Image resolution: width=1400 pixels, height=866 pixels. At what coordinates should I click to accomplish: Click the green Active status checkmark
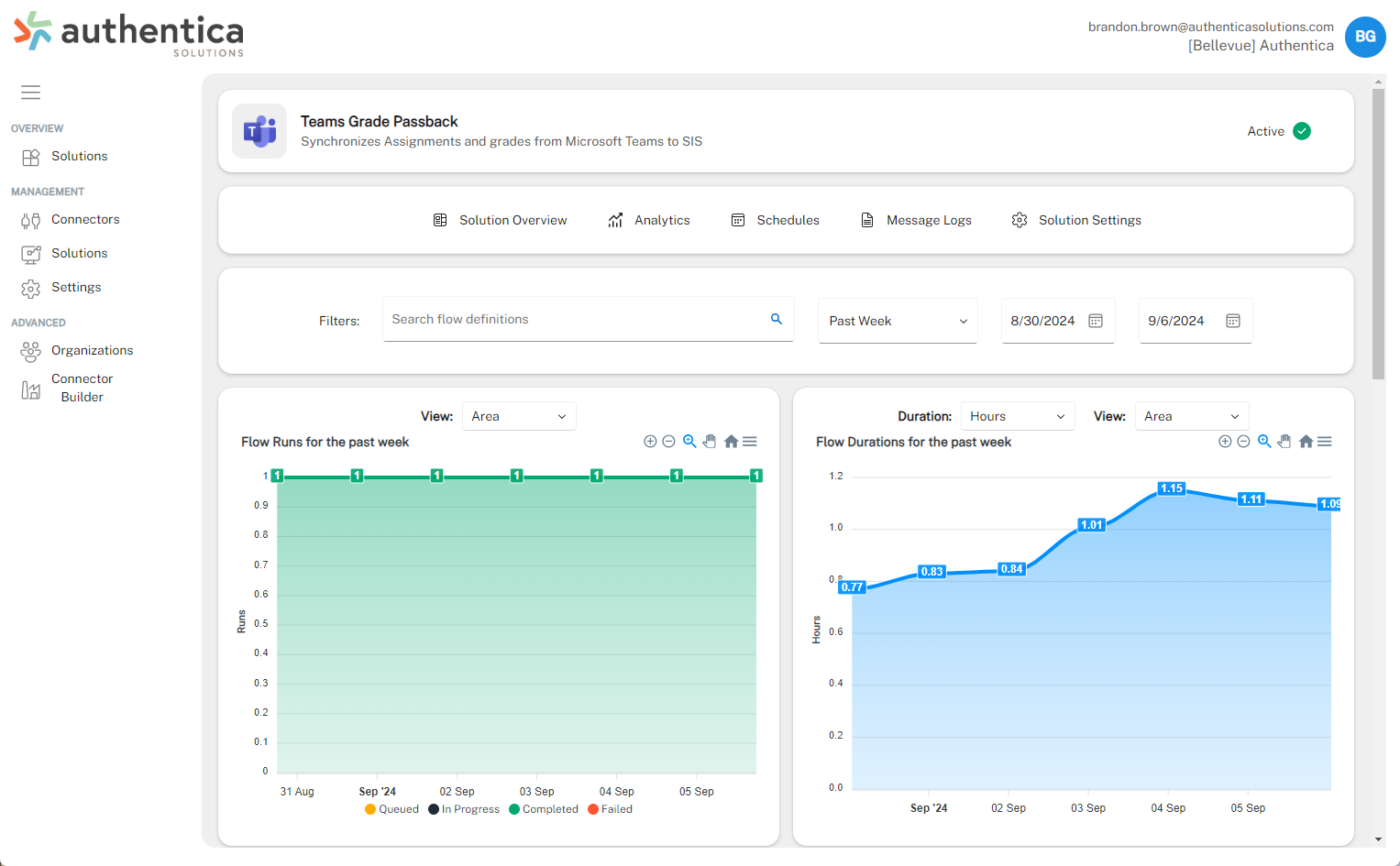pyautogui.click(x=1302, y=131)
